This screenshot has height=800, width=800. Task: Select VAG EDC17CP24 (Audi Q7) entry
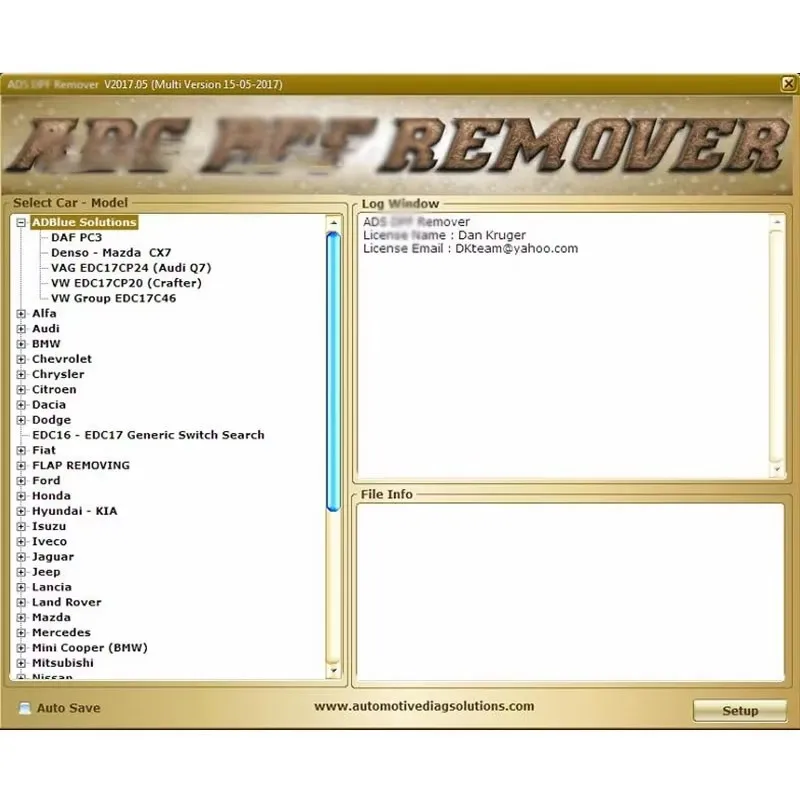point(131,268)
